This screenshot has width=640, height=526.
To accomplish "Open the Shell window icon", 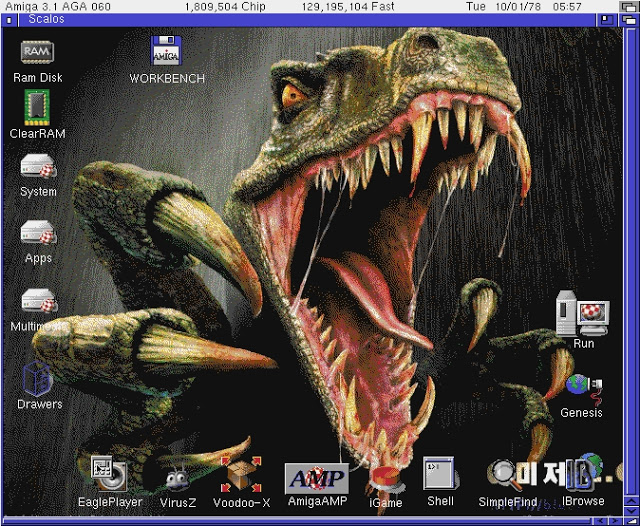I will (440, 473).
